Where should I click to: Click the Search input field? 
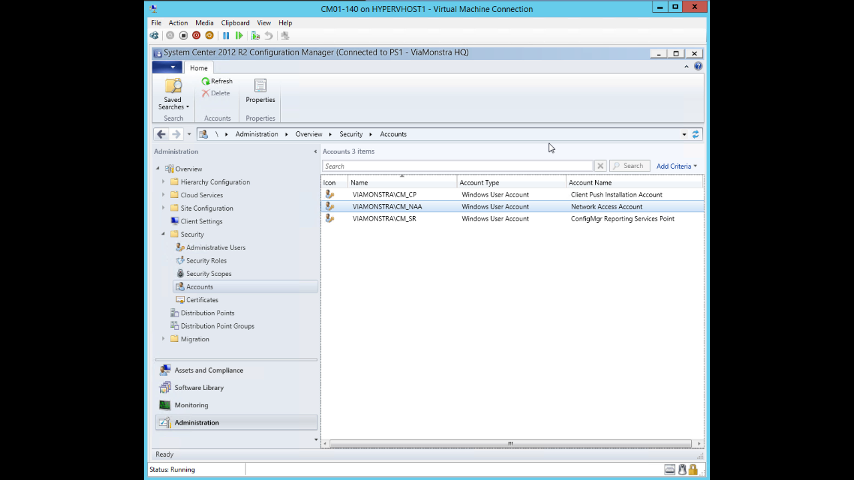click(x=458, y=166)
